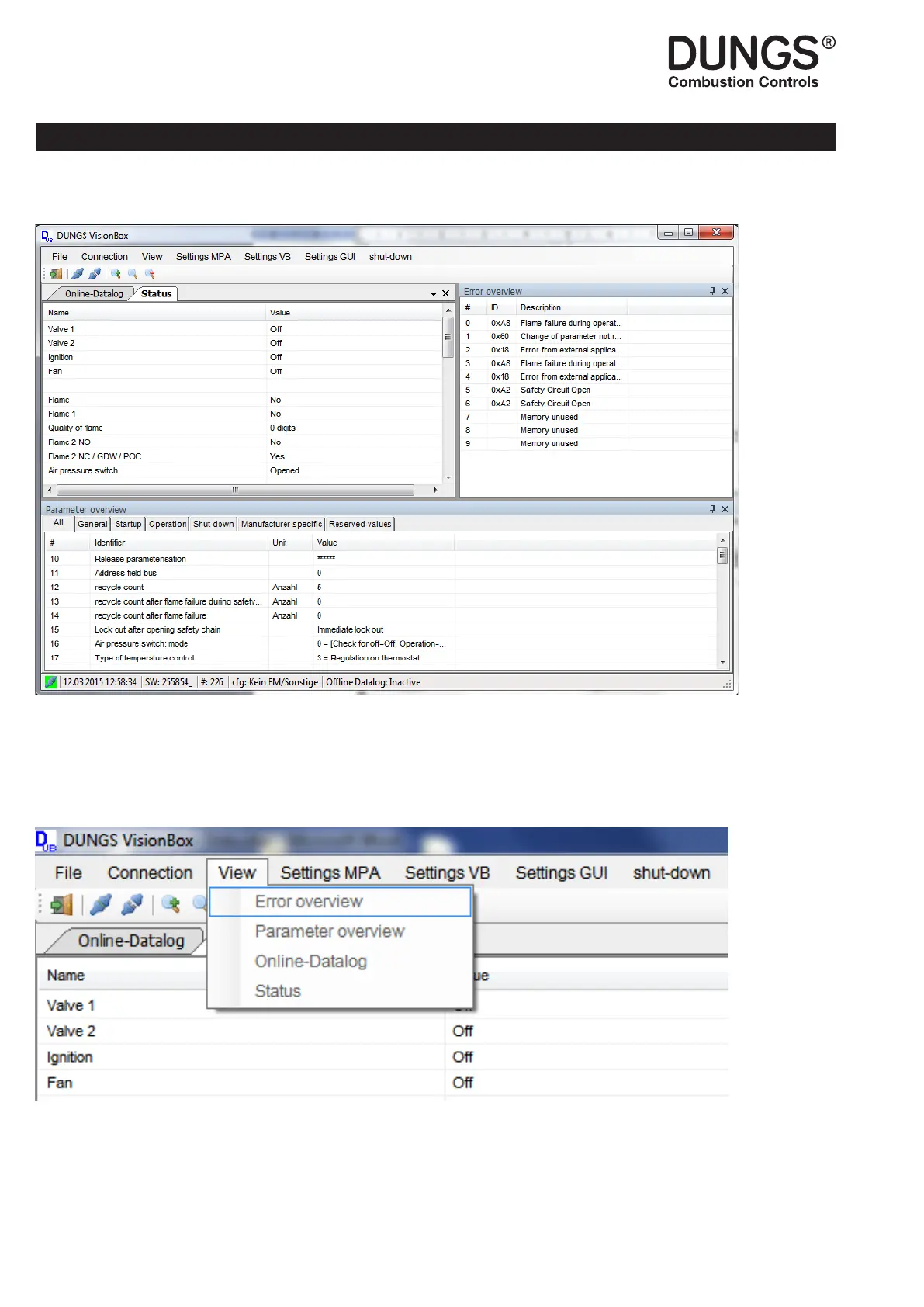The image size is (924, 1307).
Task: Click the plain magnifier icon in upper toolbar
Action: 133,274
